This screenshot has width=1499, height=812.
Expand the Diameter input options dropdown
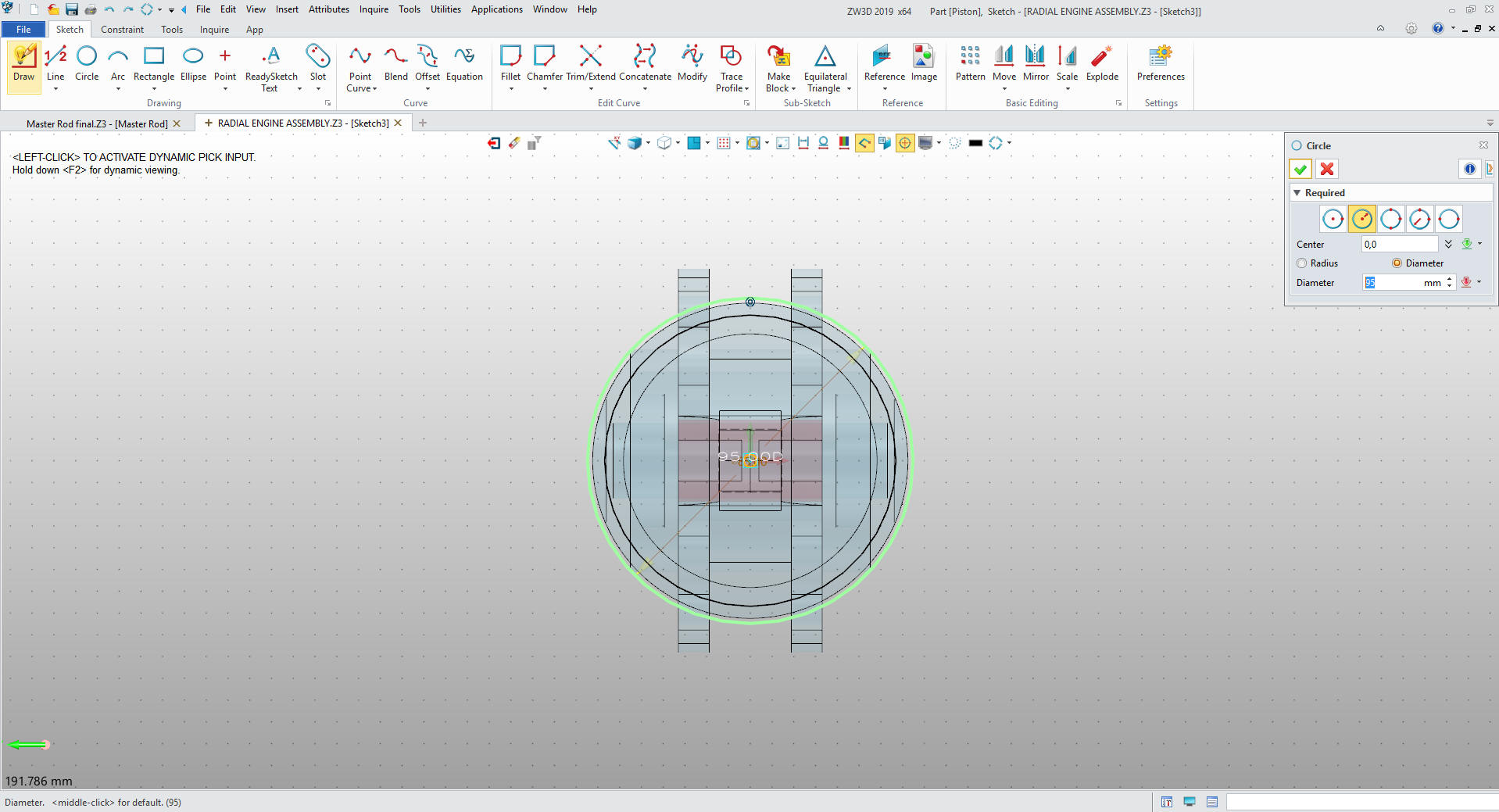(x=1479, y=282)
